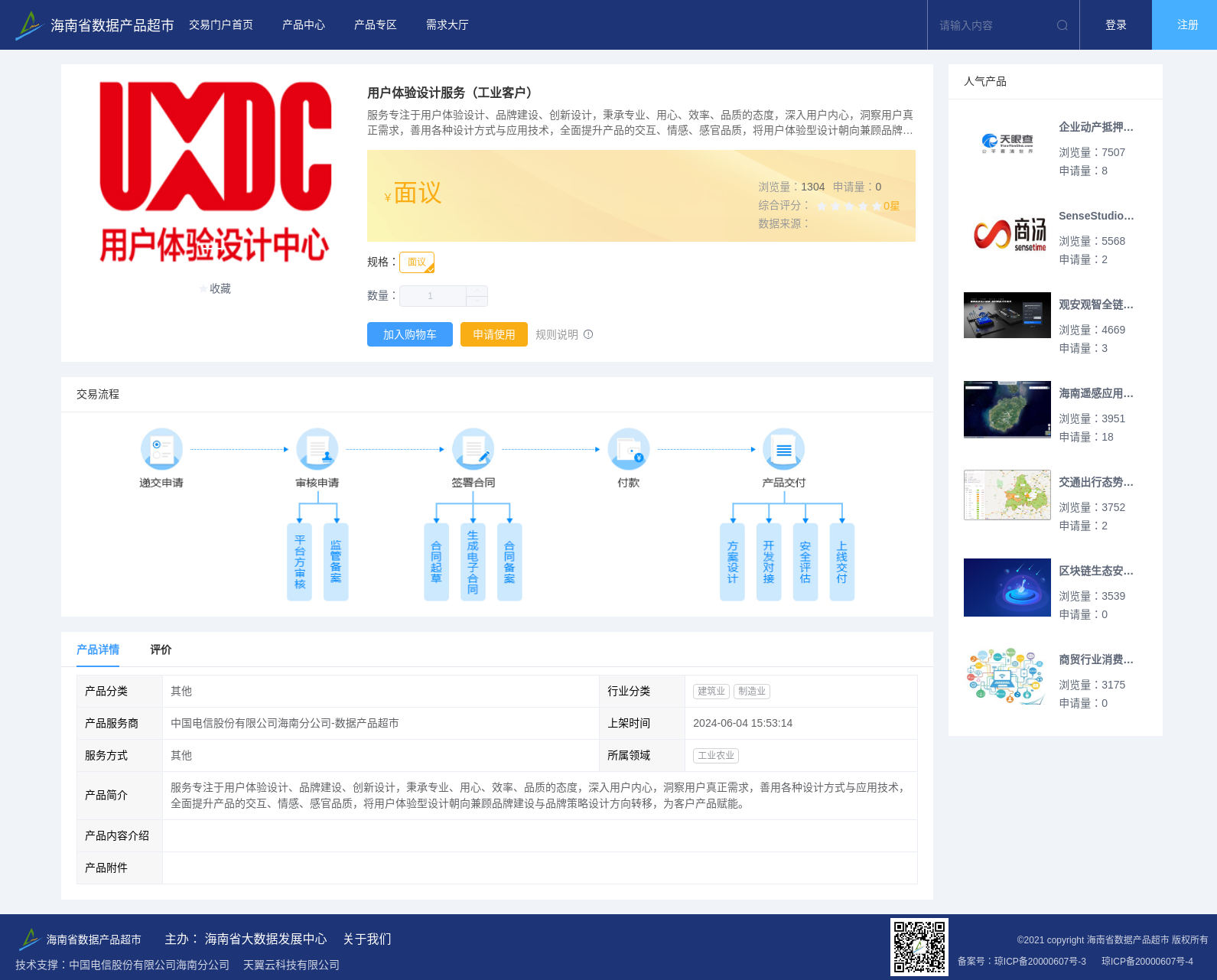Click the 平台方审核 sub-step box
This screenshot has height=980, width=1217.
(299, 562)
